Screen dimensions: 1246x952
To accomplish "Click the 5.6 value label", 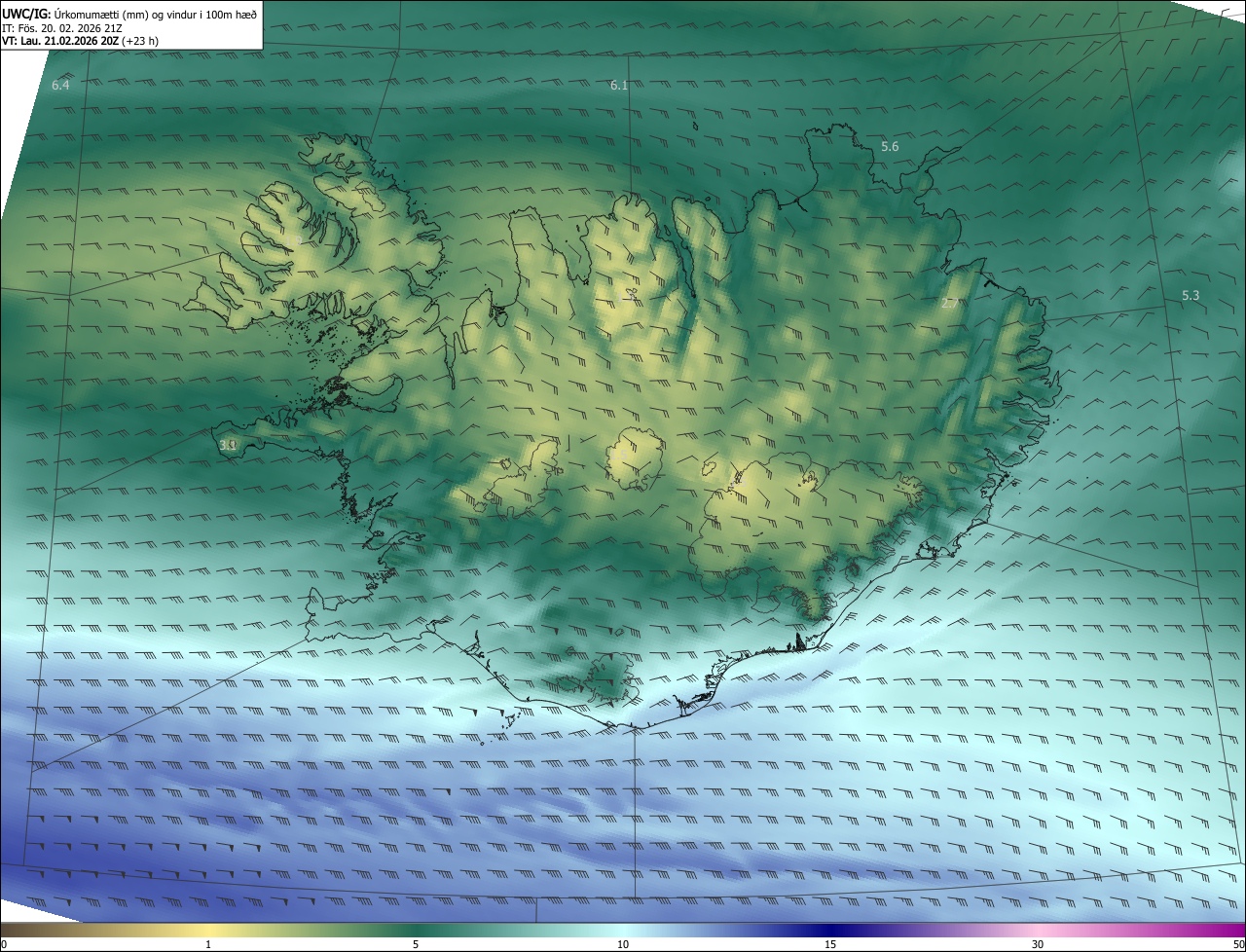I will 890,147.
